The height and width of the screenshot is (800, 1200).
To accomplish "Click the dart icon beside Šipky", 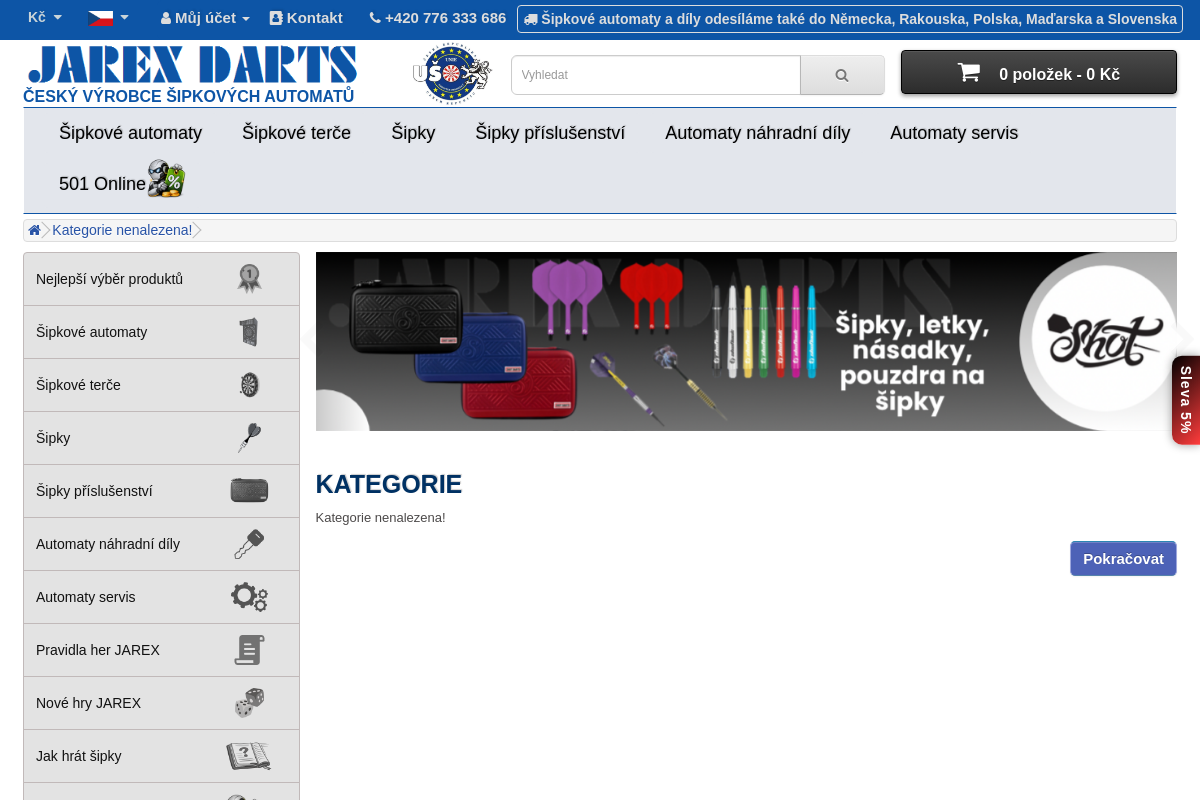I will click(249, 438).
